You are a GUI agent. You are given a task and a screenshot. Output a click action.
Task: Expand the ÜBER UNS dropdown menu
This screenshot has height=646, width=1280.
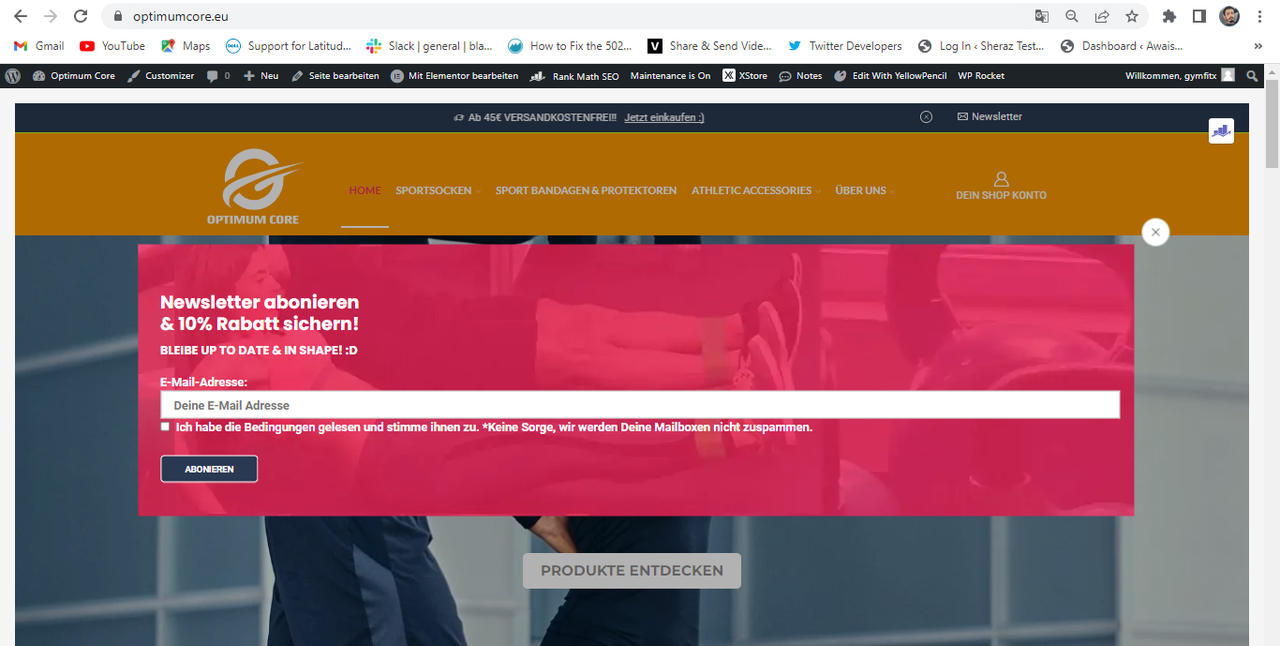click(x=864, y=190)
